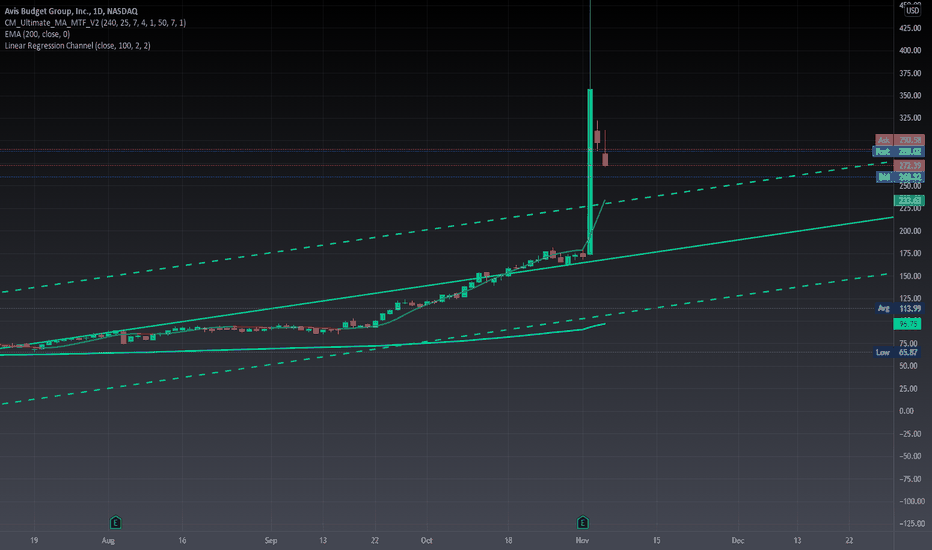Screen dimensions: 932x550
Task: Click the green 95.75 EMA value label
Action: tap(908, 324)
